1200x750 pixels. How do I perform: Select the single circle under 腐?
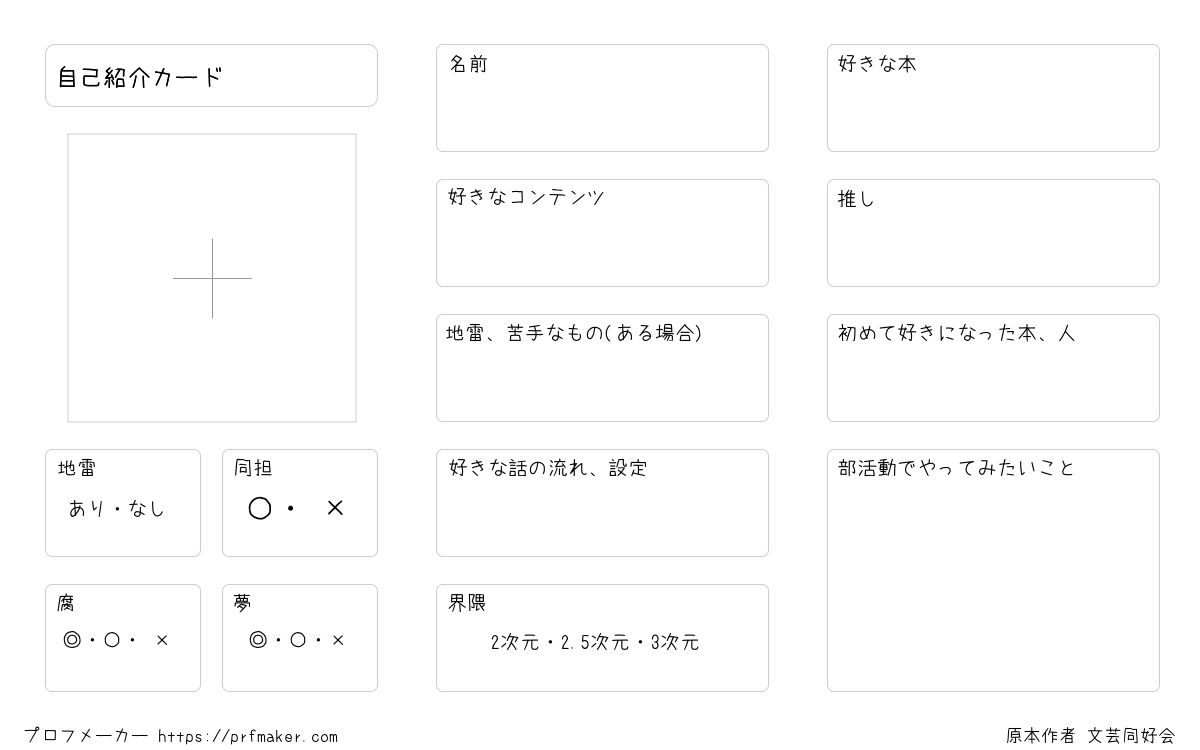(x=112, y=640)
